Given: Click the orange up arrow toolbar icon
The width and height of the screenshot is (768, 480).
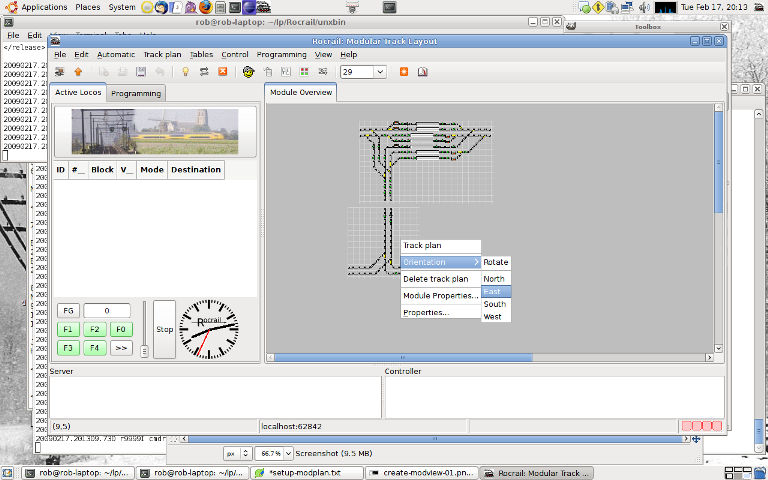Looking at the screenshot, I should [x=78, y=72].
